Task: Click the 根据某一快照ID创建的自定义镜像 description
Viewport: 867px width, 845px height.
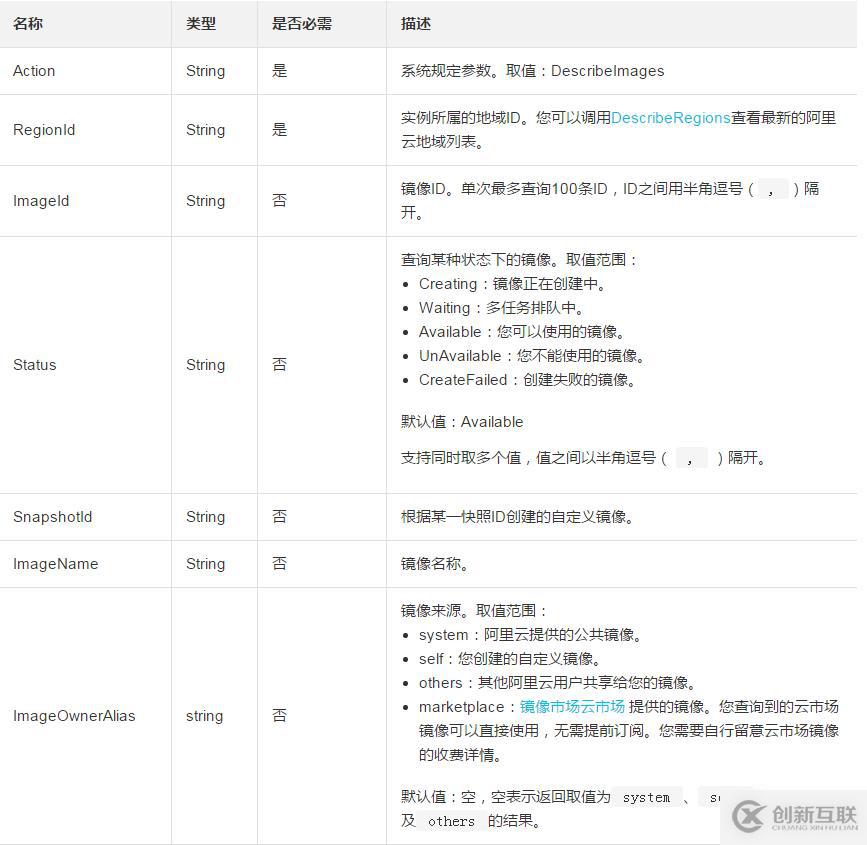Action: point(518,517)
